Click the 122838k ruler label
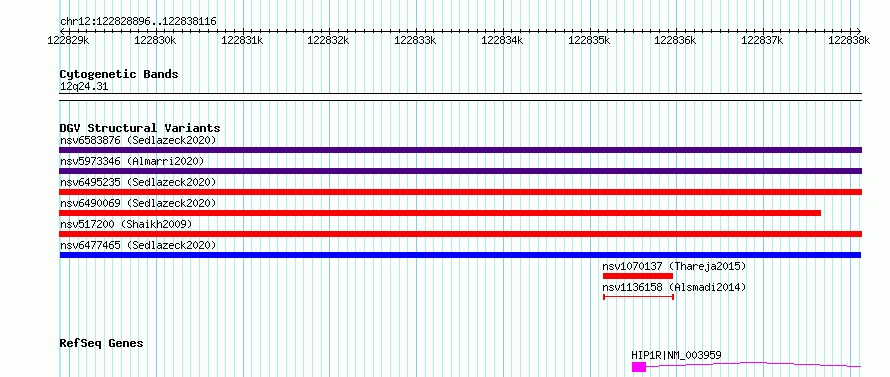 point(849,40)
